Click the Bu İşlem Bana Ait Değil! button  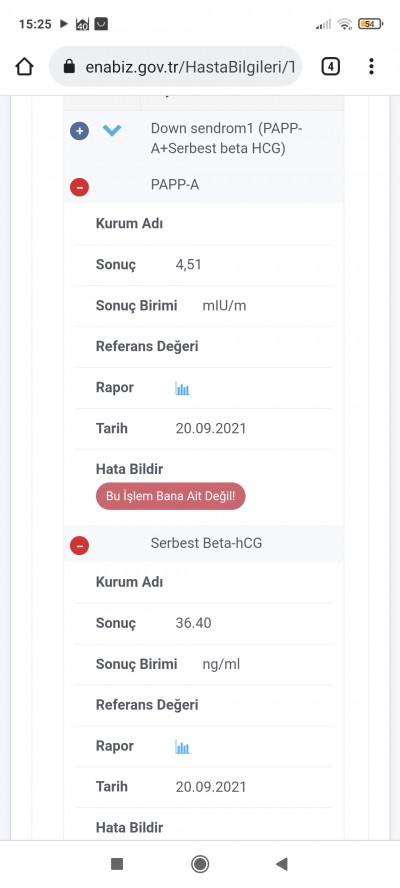[x=171, y=496]
